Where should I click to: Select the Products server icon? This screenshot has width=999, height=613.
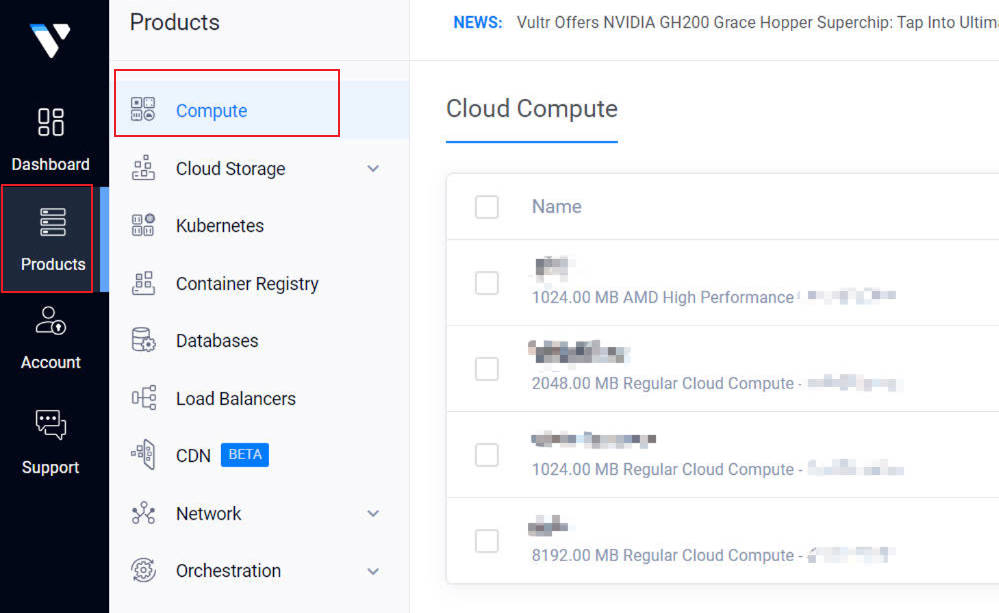point(52,222)
